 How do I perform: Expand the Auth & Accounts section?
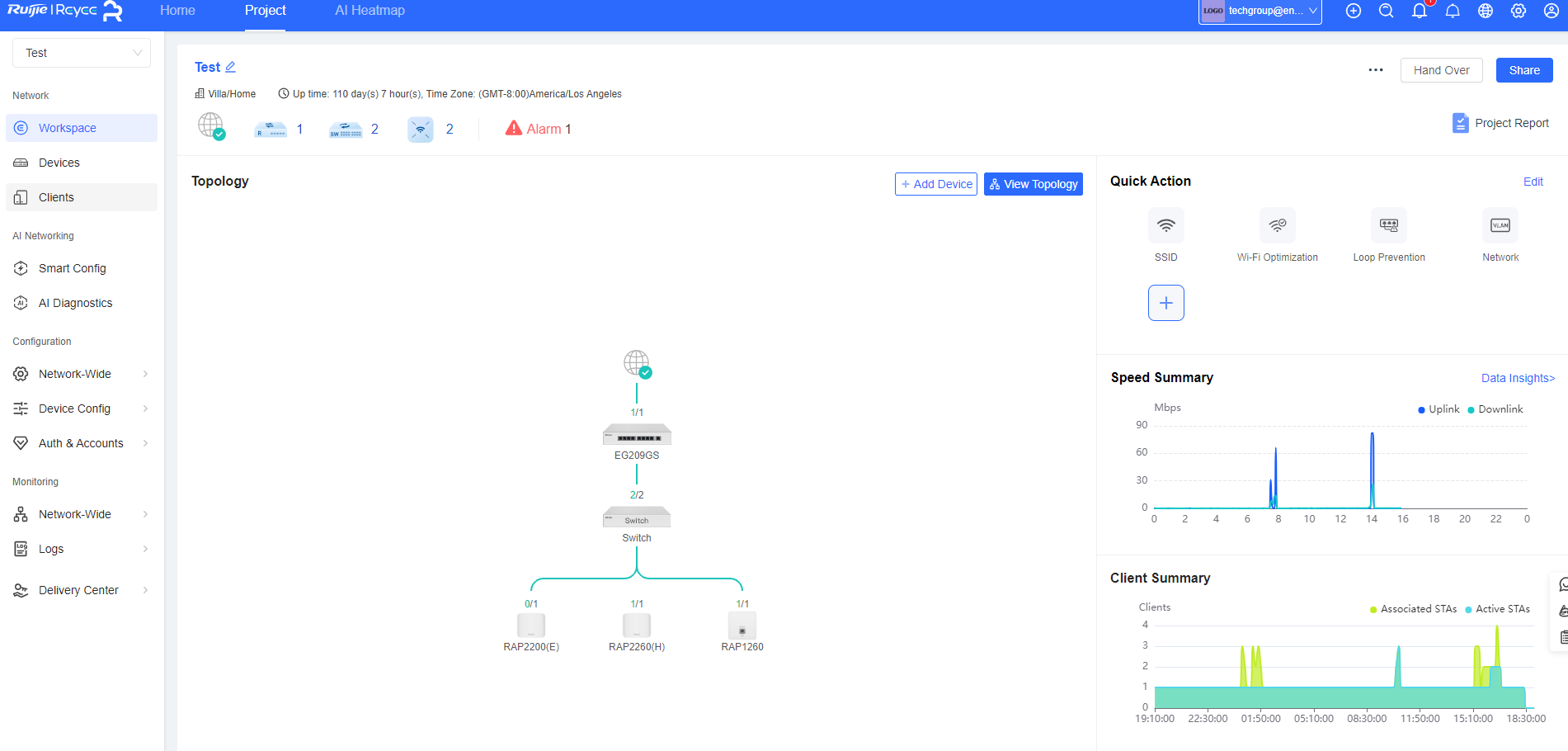81,442
